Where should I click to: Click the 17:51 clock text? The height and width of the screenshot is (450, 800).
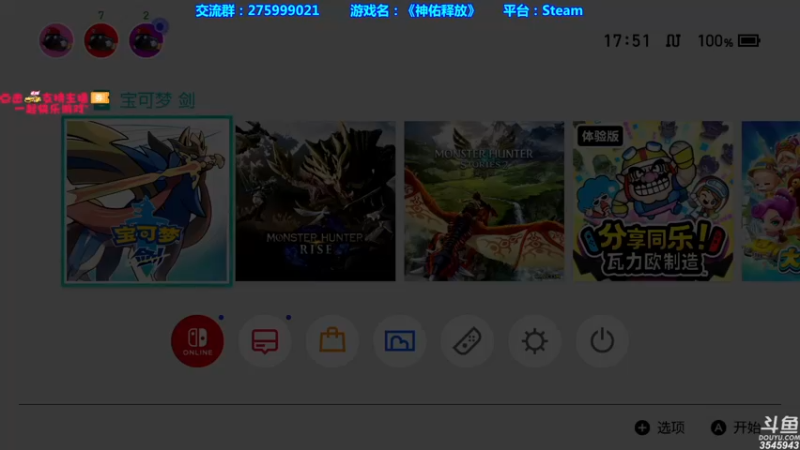click(627, 41)
